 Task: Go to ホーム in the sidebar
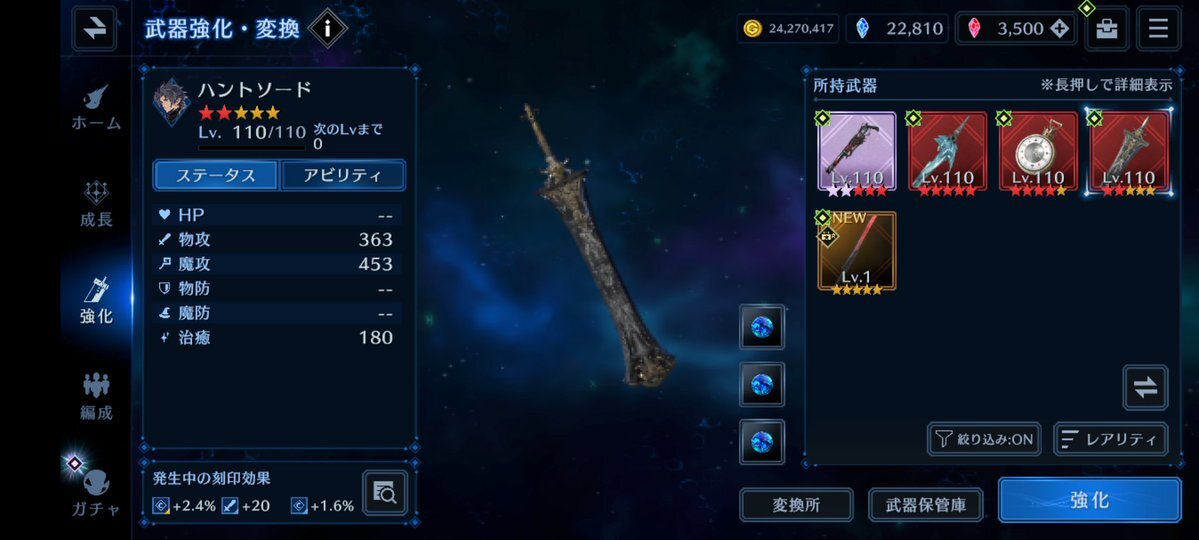tap(96, 108)
